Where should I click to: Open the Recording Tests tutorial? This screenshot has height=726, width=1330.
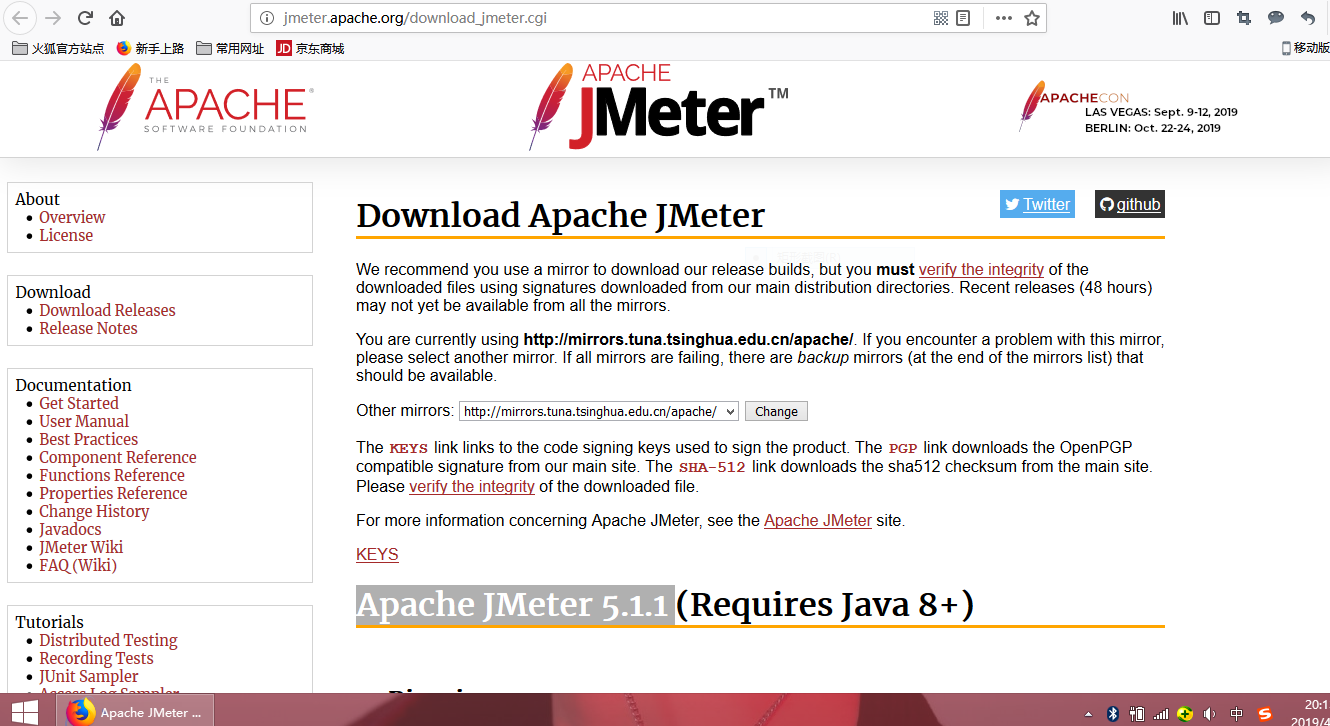[96, 658]
